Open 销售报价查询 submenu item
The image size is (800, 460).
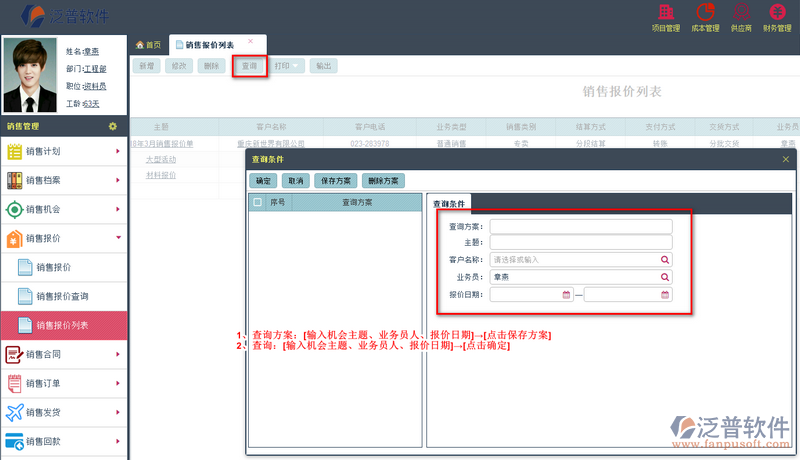pyautogui.click(x=64, y=296)
